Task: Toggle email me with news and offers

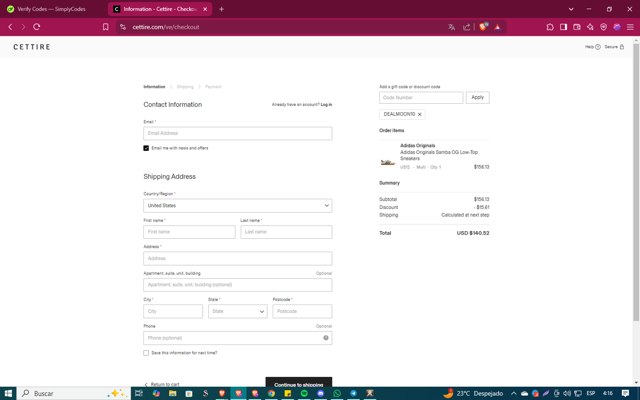Action: (146, 148)
